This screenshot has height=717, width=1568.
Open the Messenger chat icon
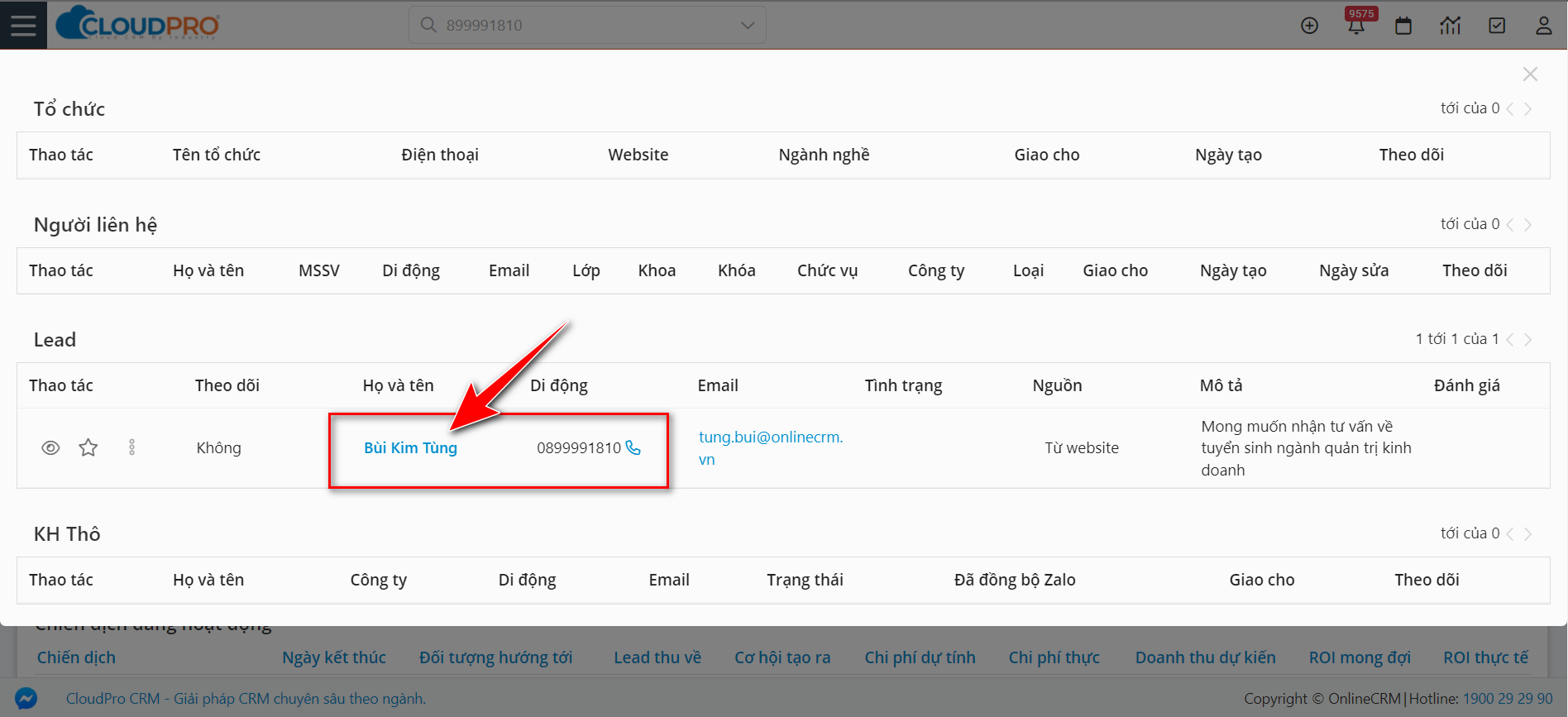pos(26,699)
